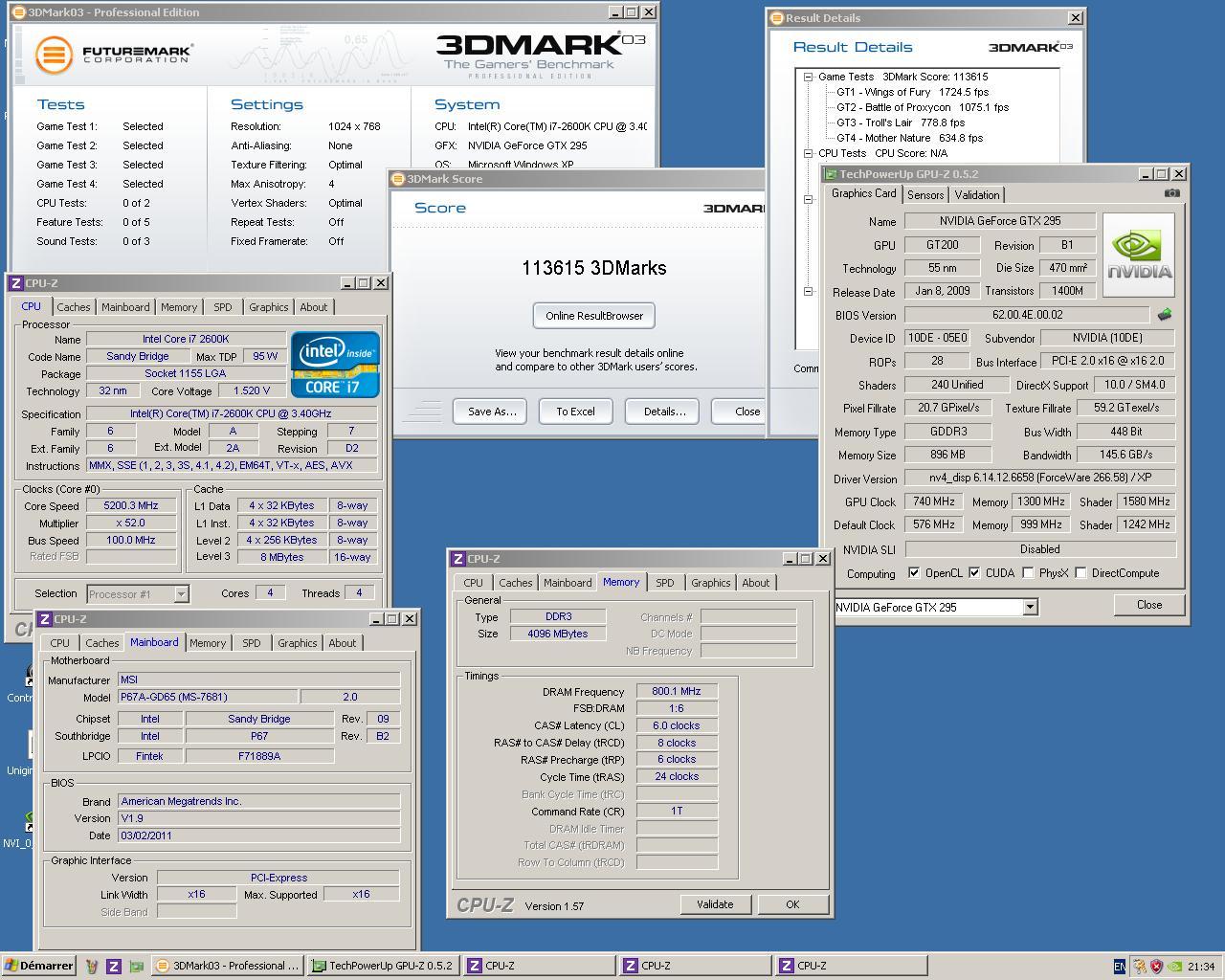Open the Memory tab in the CPU-Z CPU window
This screenshot has height=980, width=1225.
[179, 307]
